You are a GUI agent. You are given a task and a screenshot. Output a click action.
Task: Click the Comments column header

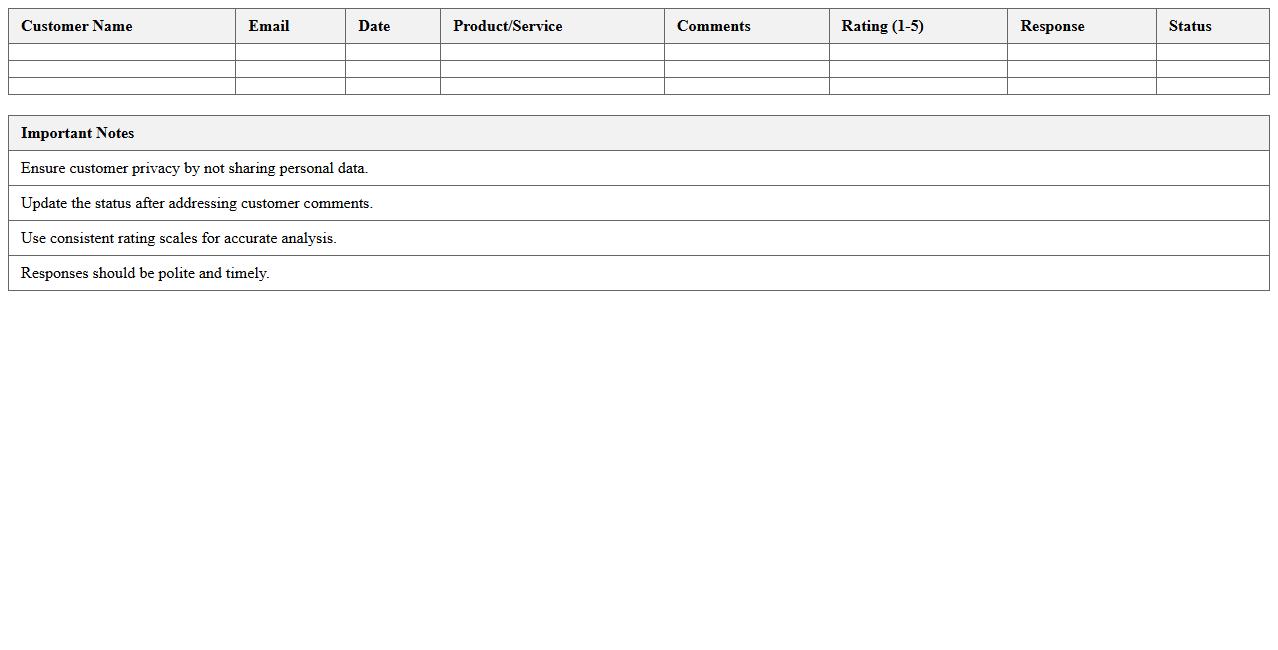(713, 26)
